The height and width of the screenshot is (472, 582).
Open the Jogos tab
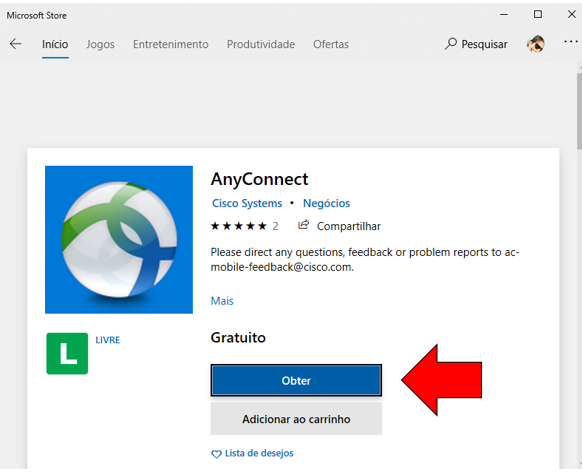100,44
